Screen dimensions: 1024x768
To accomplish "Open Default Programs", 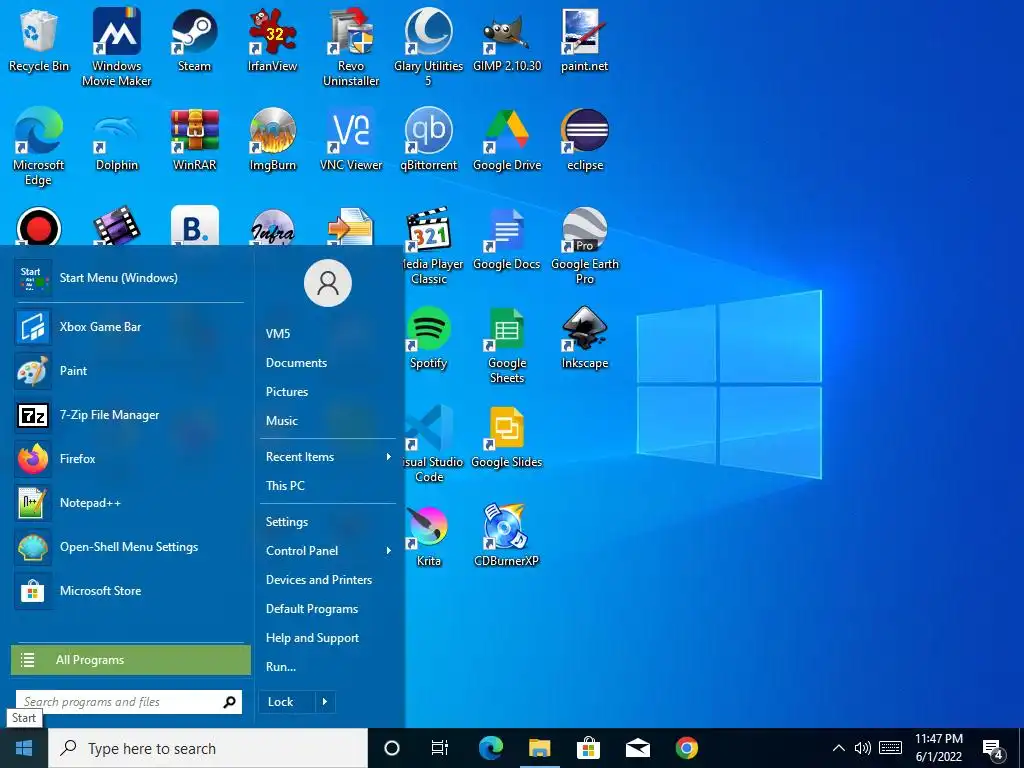I will tap(328, 609).
